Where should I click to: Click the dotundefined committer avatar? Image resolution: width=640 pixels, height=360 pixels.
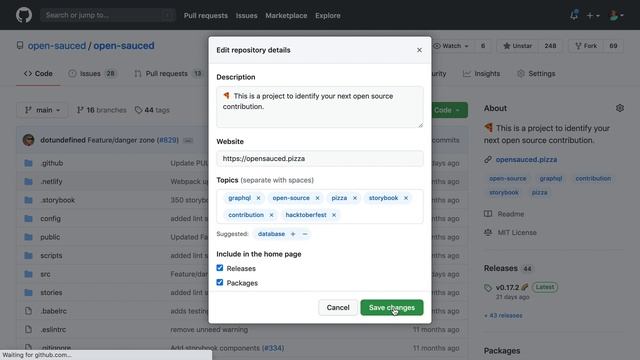(x=29, y=140)
